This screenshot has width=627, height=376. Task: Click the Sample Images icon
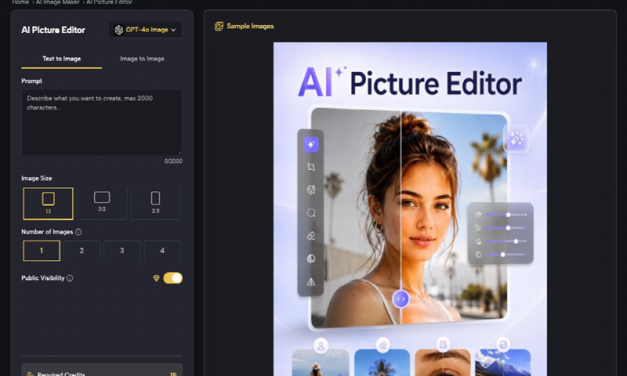219,26
